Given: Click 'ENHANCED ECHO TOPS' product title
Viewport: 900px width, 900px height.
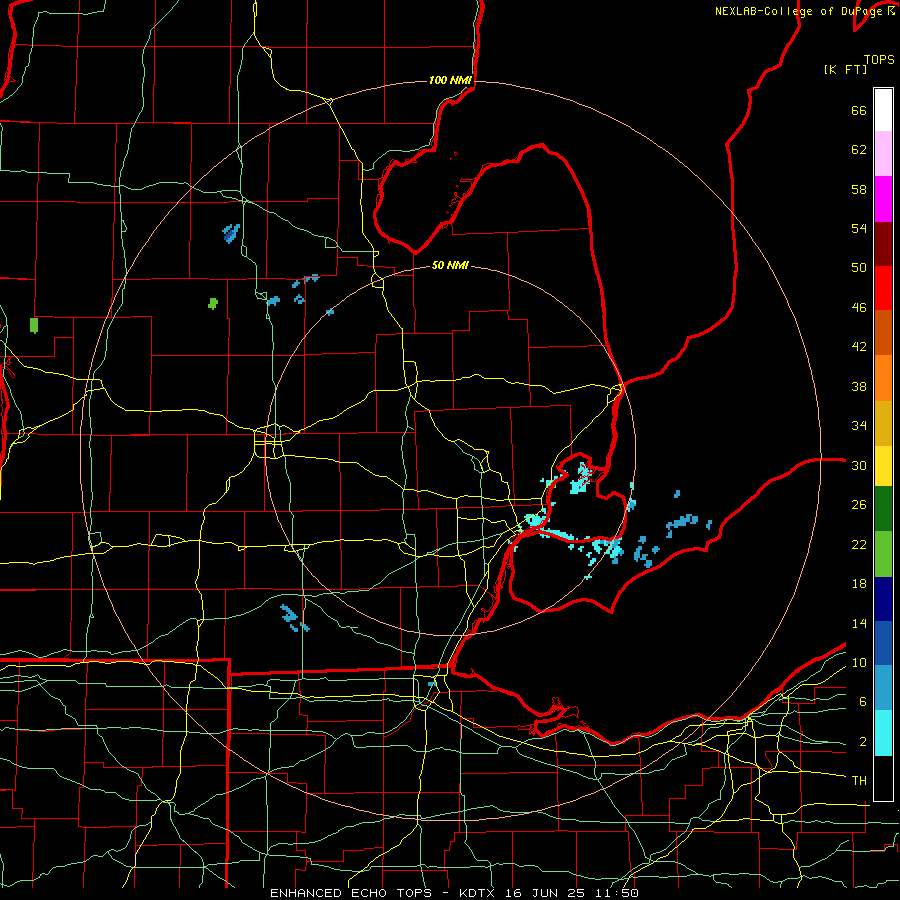Looking at the screenshot, I should point(351,893).
